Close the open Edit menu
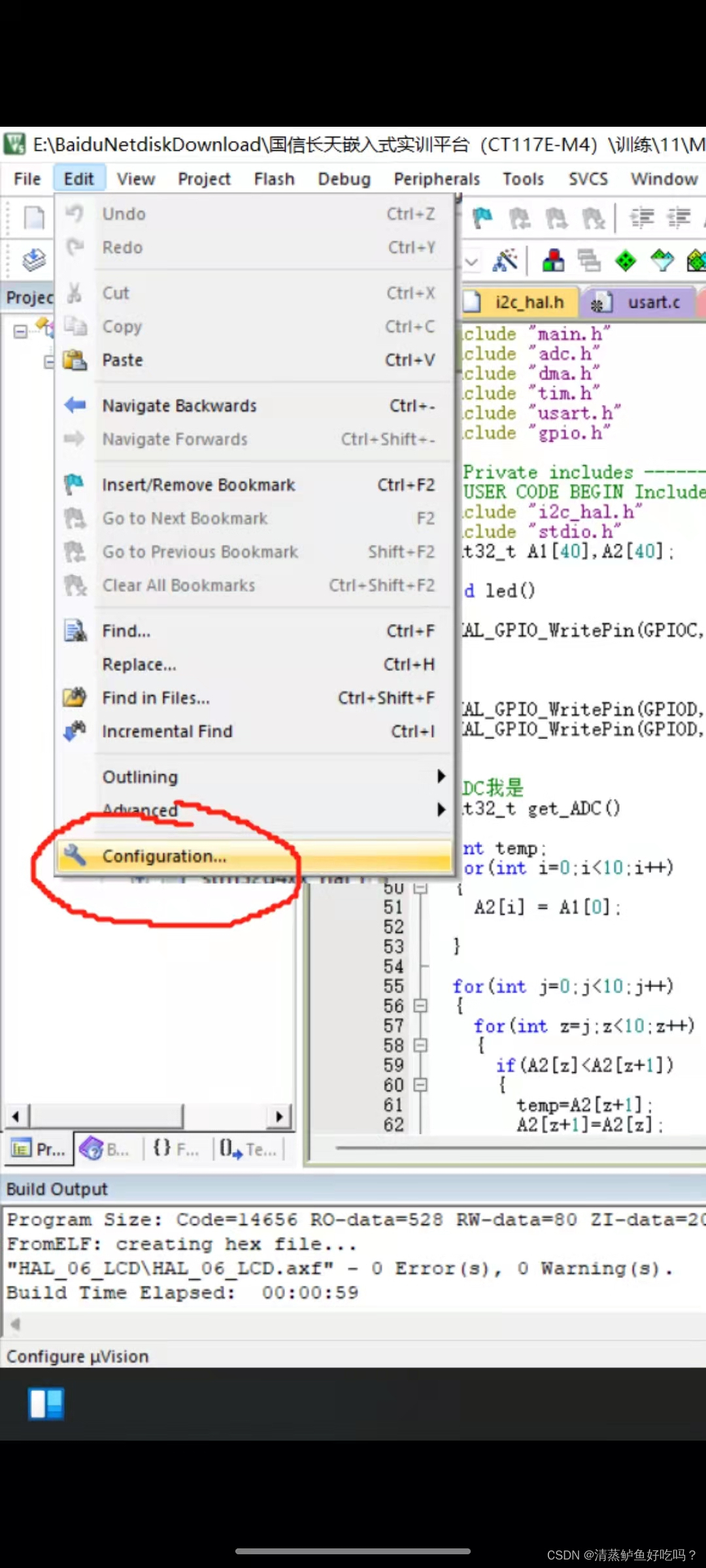 (79, 179)
